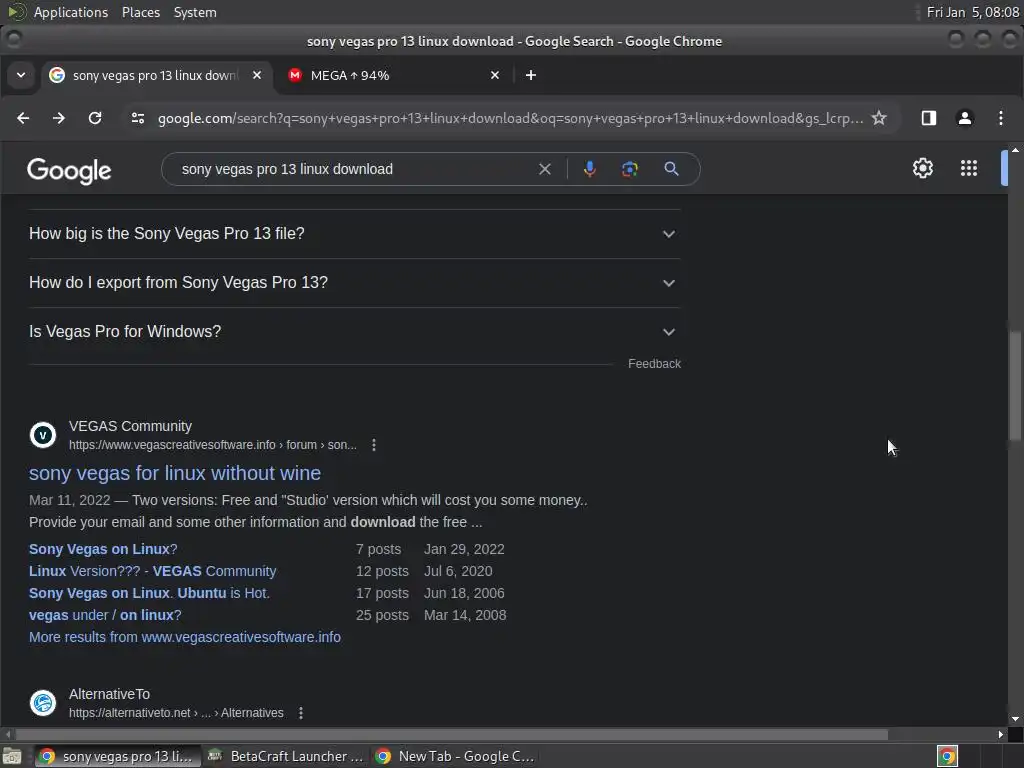Go back to the previous page

click(x=23, y=118)
